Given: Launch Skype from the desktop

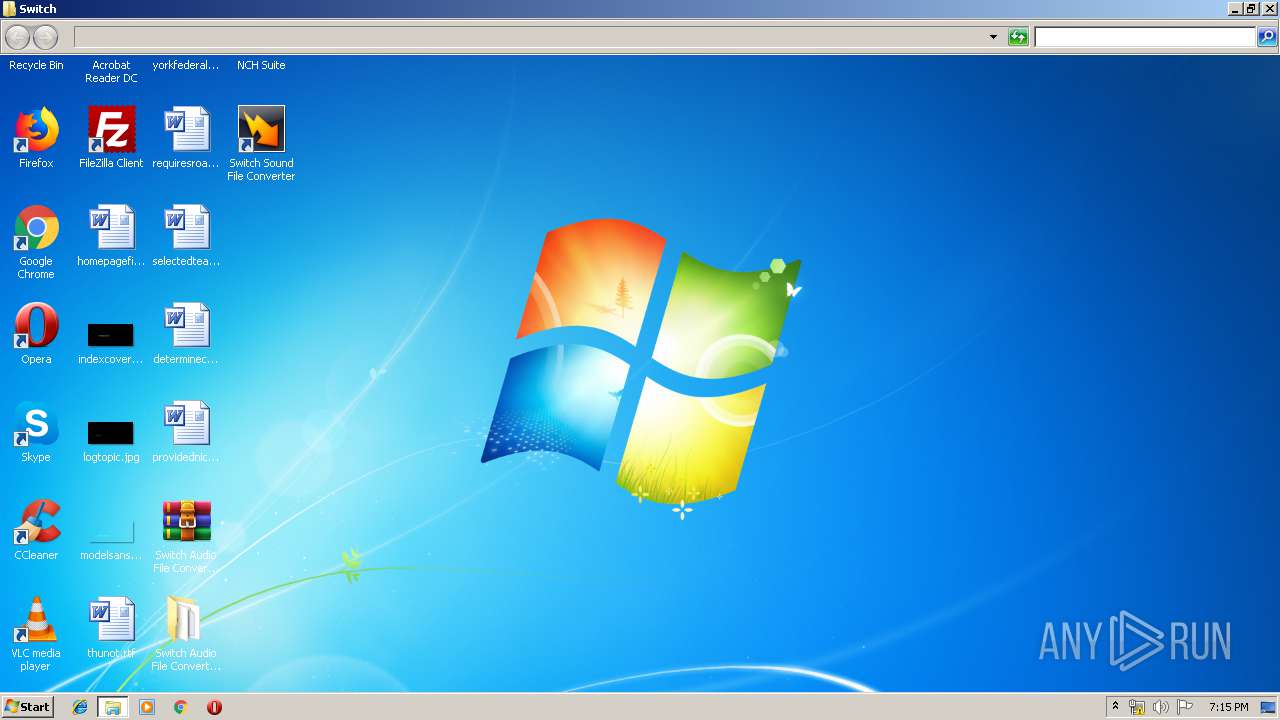Looking at the screenshot, I should tap(36, 432).
